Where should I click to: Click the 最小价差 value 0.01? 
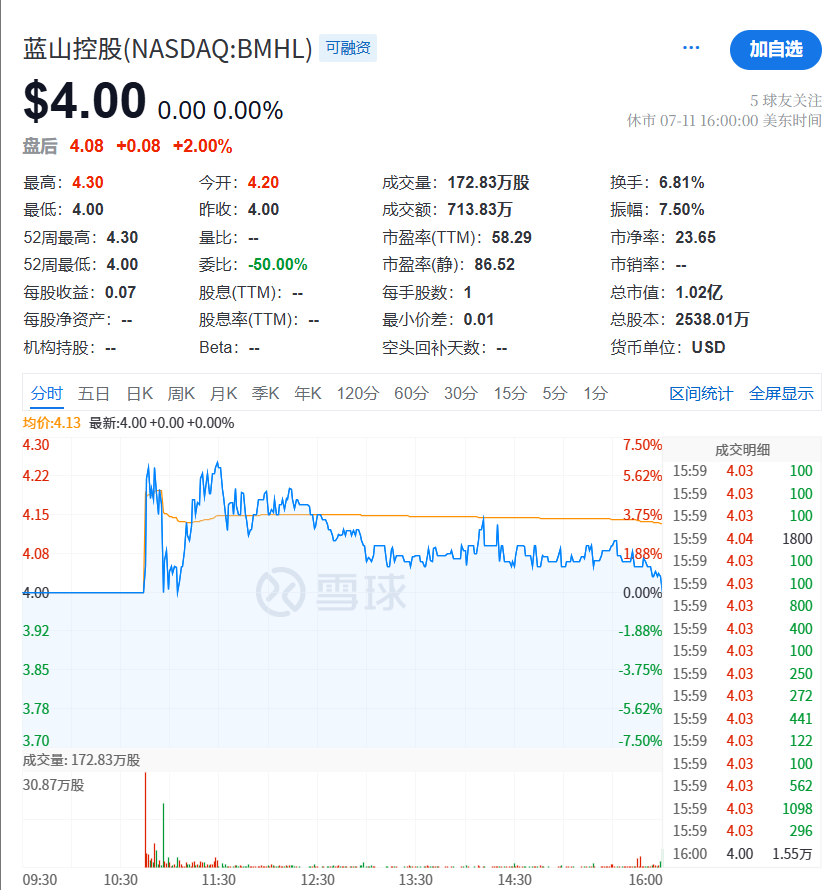coord(479,320)
